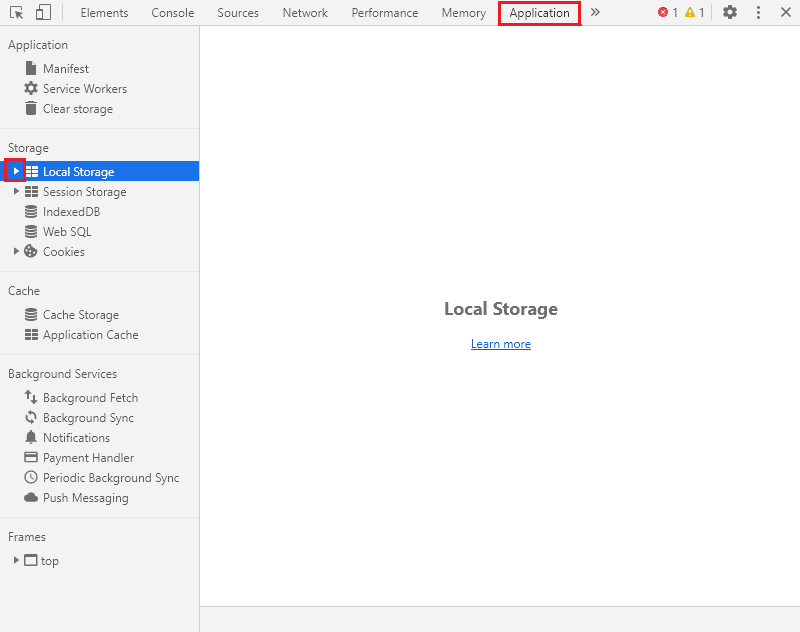
Task: Expand the top frame arrow
Action: tap(16, 561)
